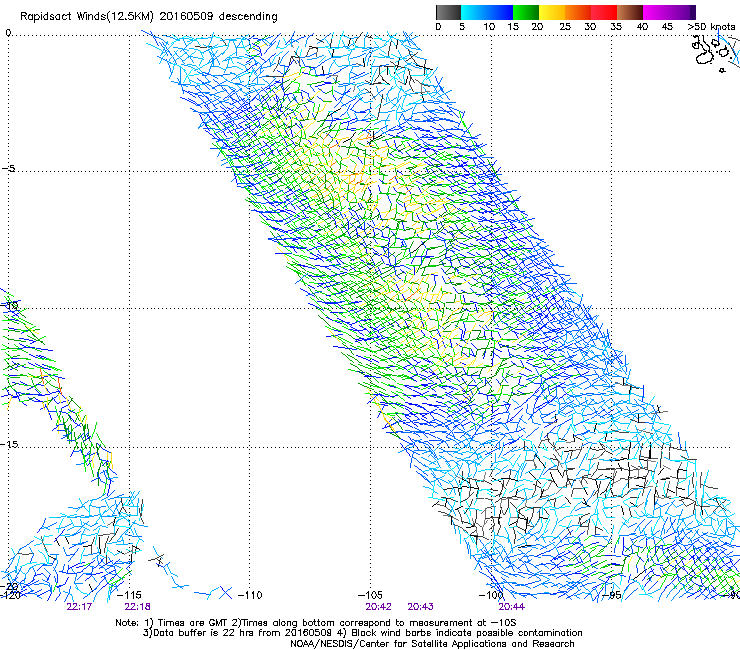Select the '-105' longitude axis label

click(370, 595)
